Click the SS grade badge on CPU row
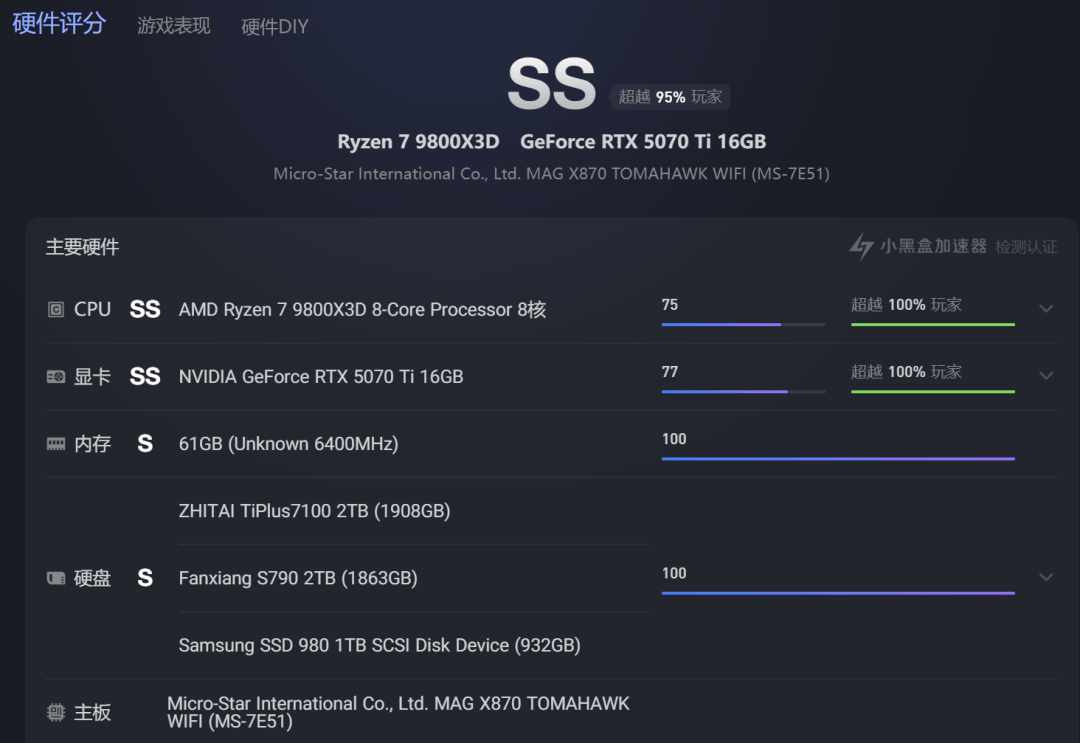Screen dimensions: 1080x743 click(145, 309)
